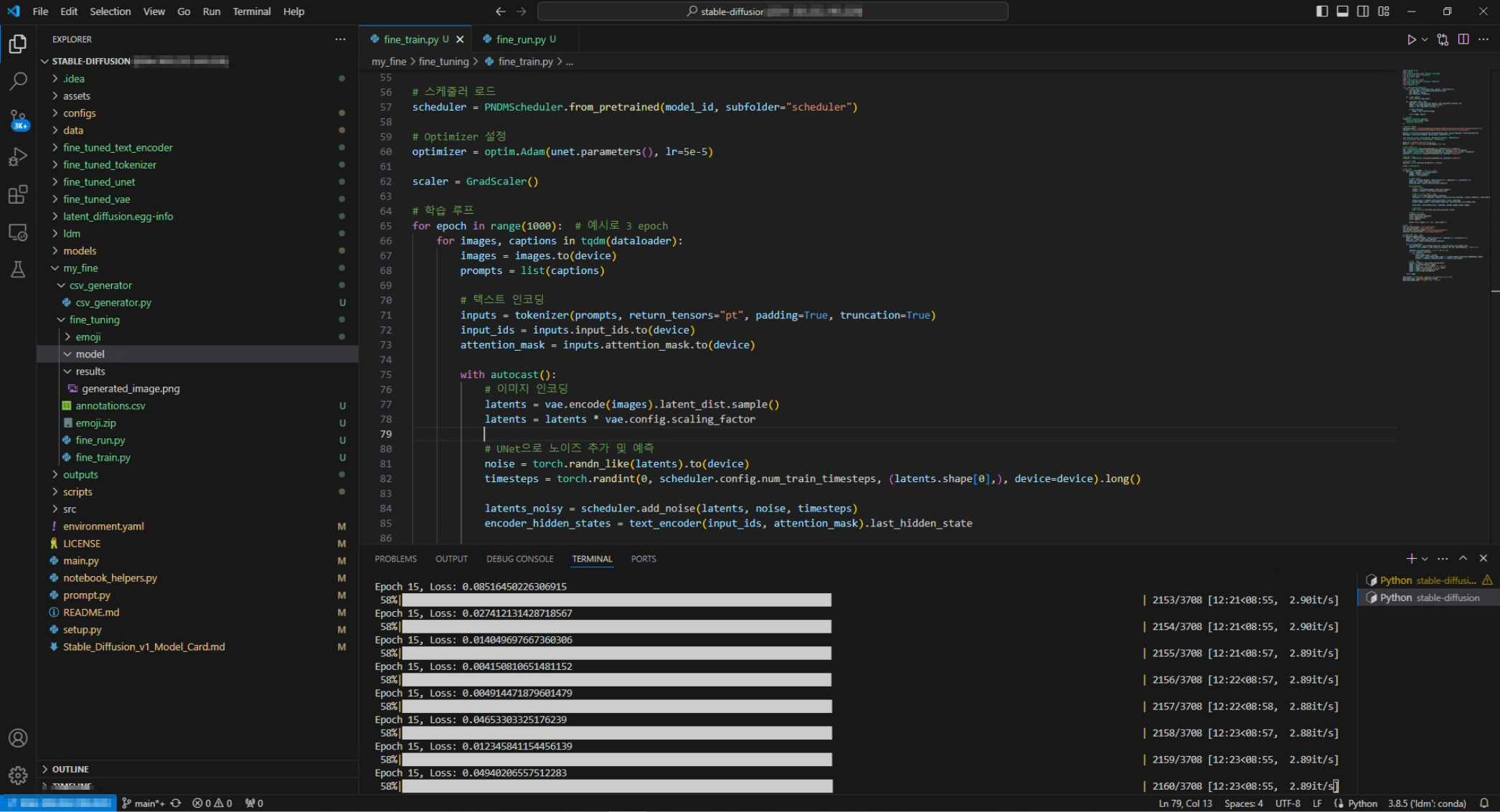Image resolution: width=1500 pixels, height=812 pixels.
Task: Open Run and Debug view
Action: tap(18, 157)
